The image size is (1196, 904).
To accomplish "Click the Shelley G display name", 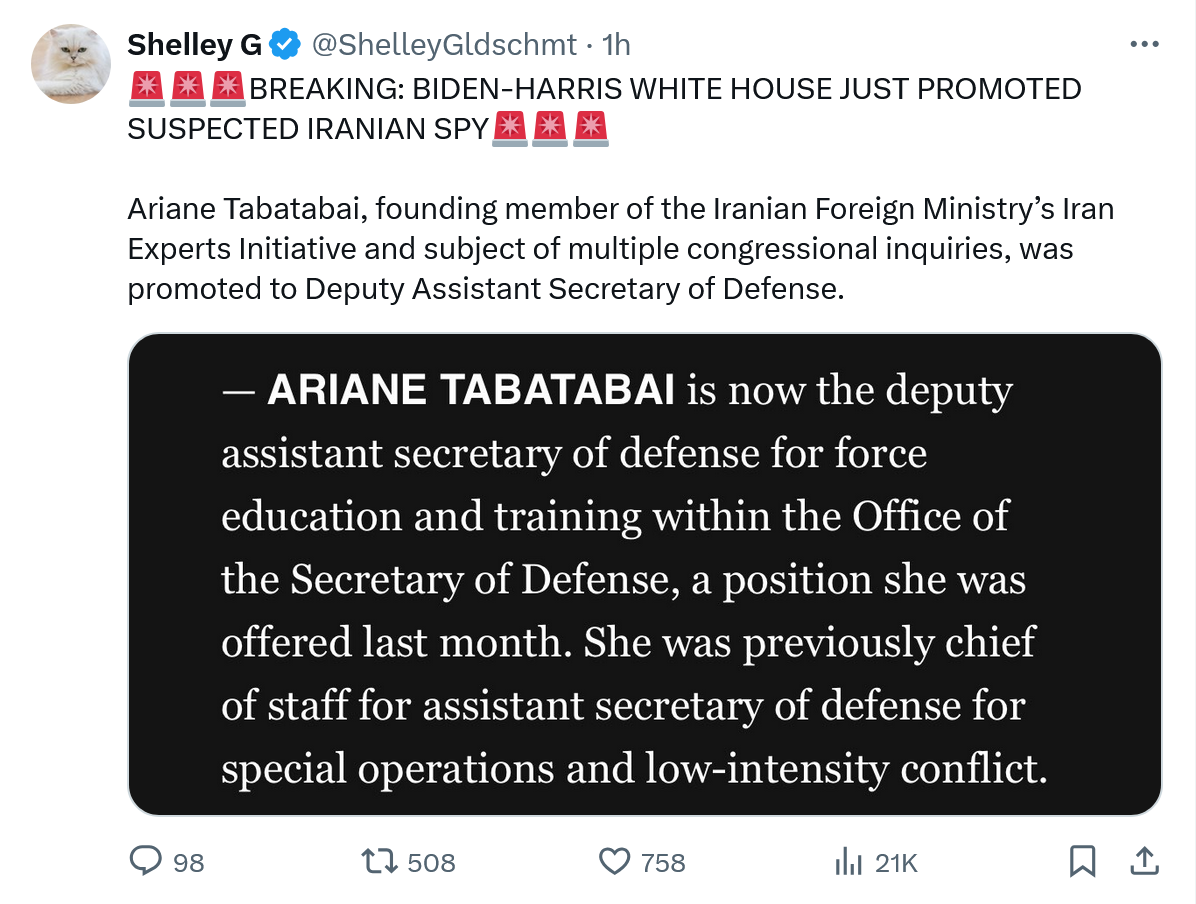I will (194, 45).
